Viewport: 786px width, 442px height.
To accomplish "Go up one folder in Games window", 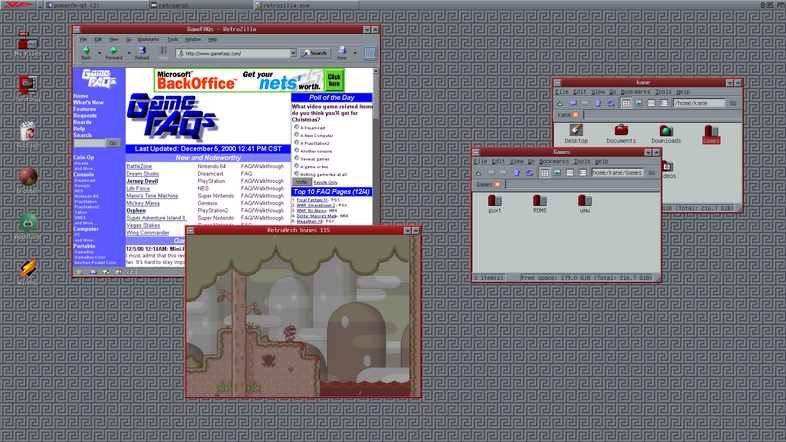I will coord(517,173).
